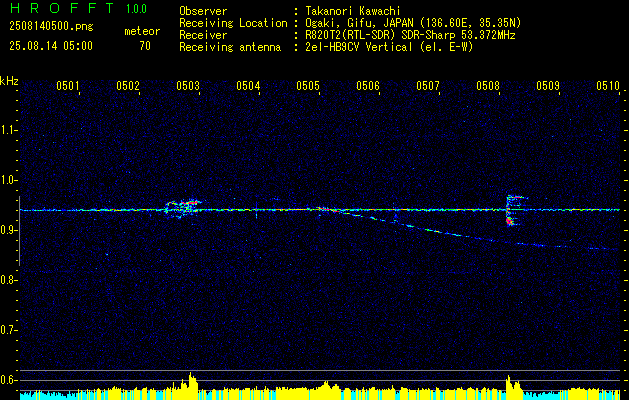Click the Receiving antenna label
The height and width of the screenshot is (400, 629).
(x=230, y=47)
